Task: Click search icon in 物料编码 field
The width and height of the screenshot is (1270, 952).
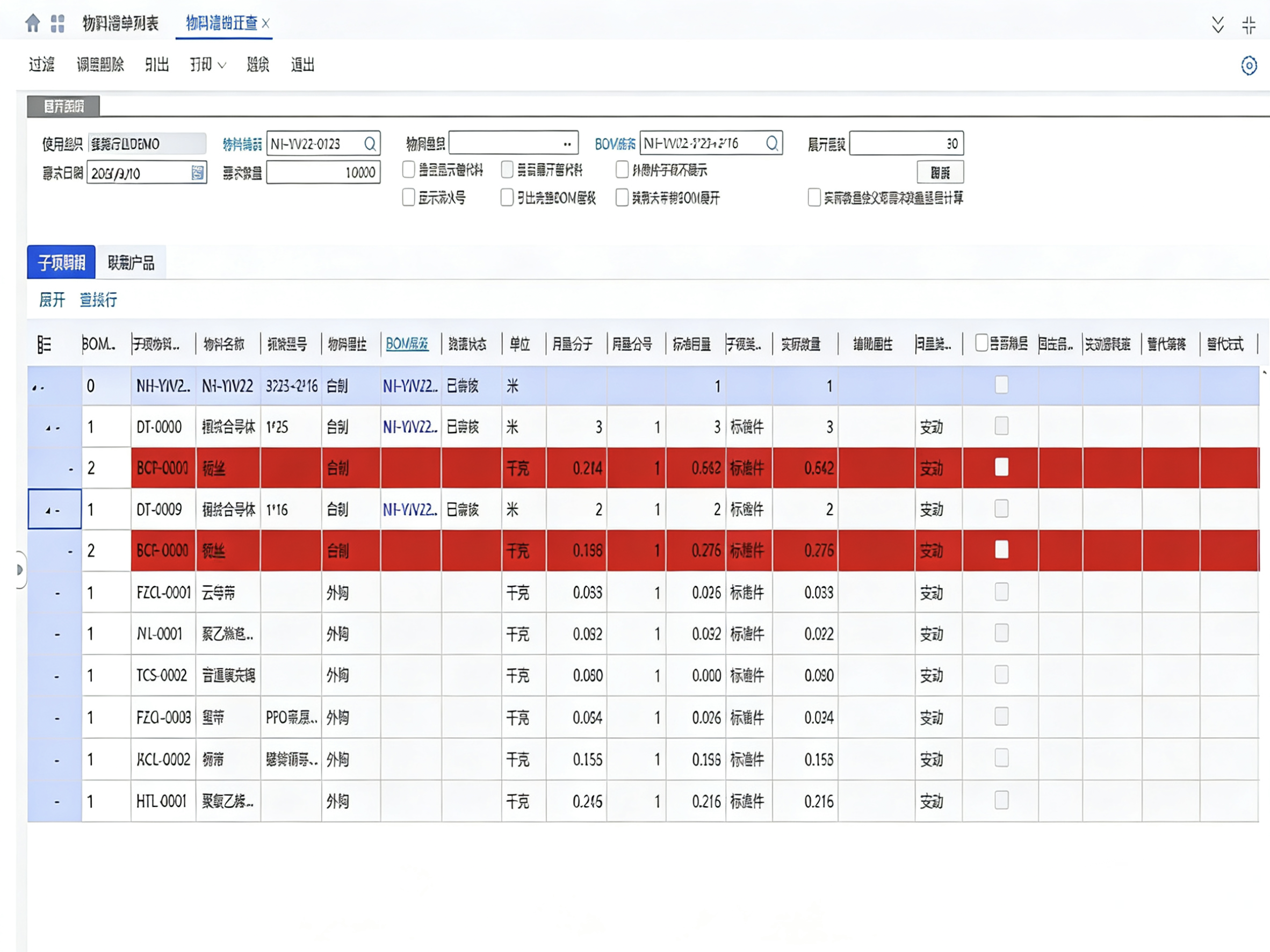Action: click(x=370, y=143)
